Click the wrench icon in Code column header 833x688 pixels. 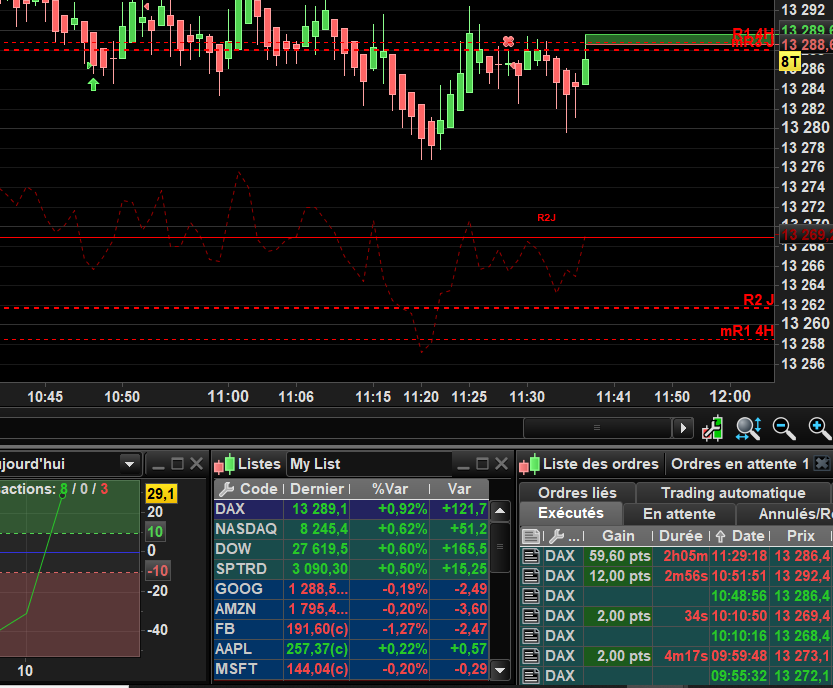[226, 489]
